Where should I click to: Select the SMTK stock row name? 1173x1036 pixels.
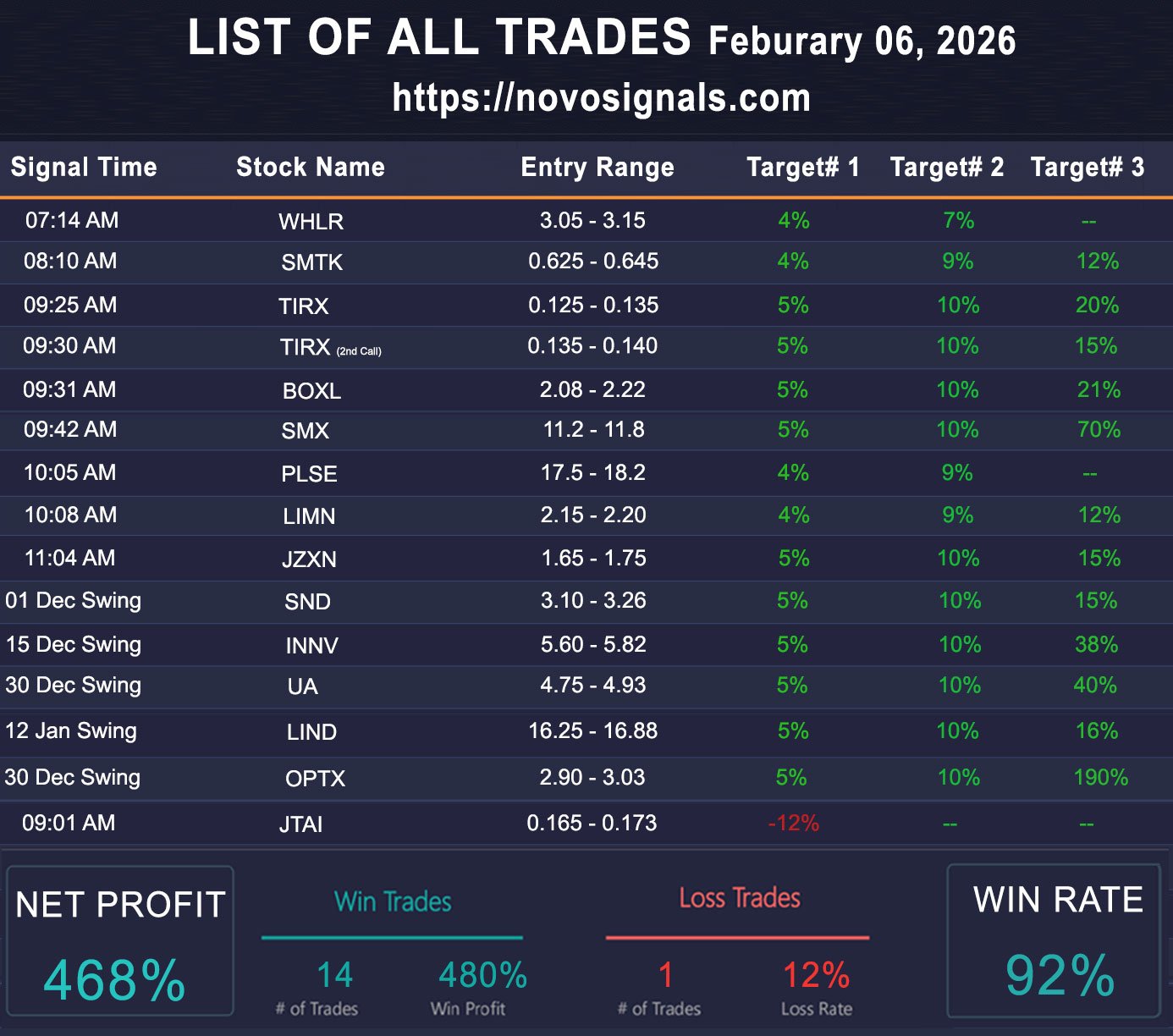click(x=311, y=262)
